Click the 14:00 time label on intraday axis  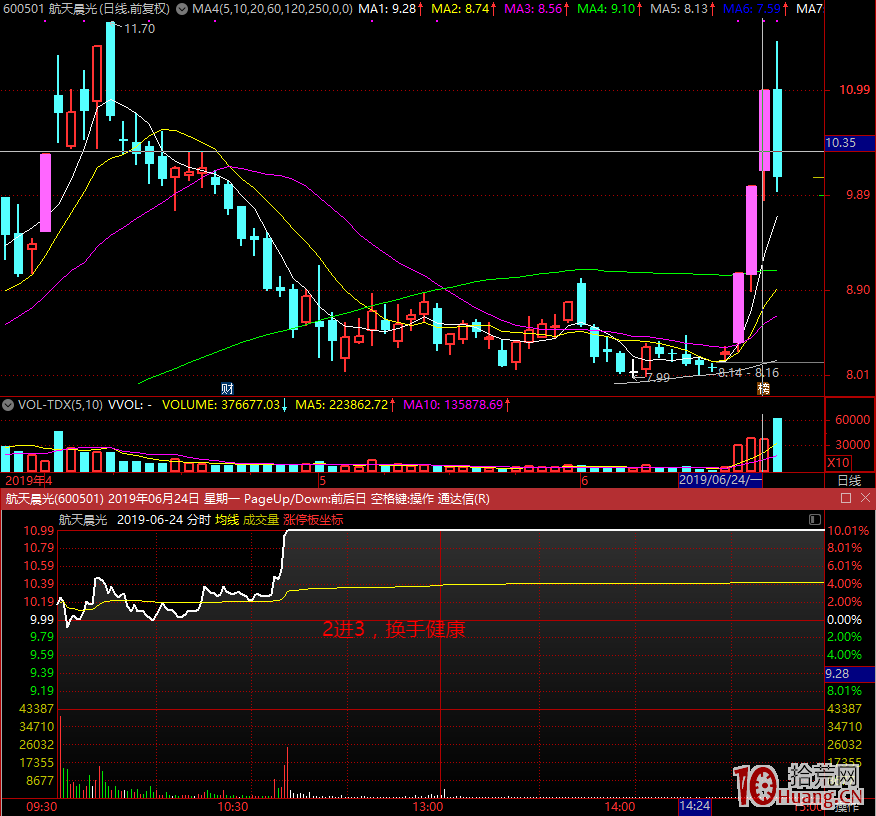click(x=620, y=807)
